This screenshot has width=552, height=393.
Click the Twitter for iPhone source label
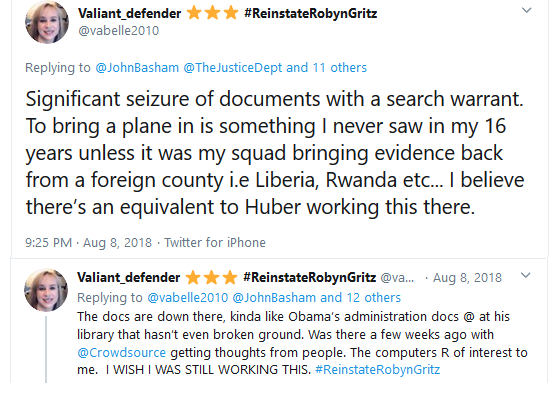tap(215, 243)
